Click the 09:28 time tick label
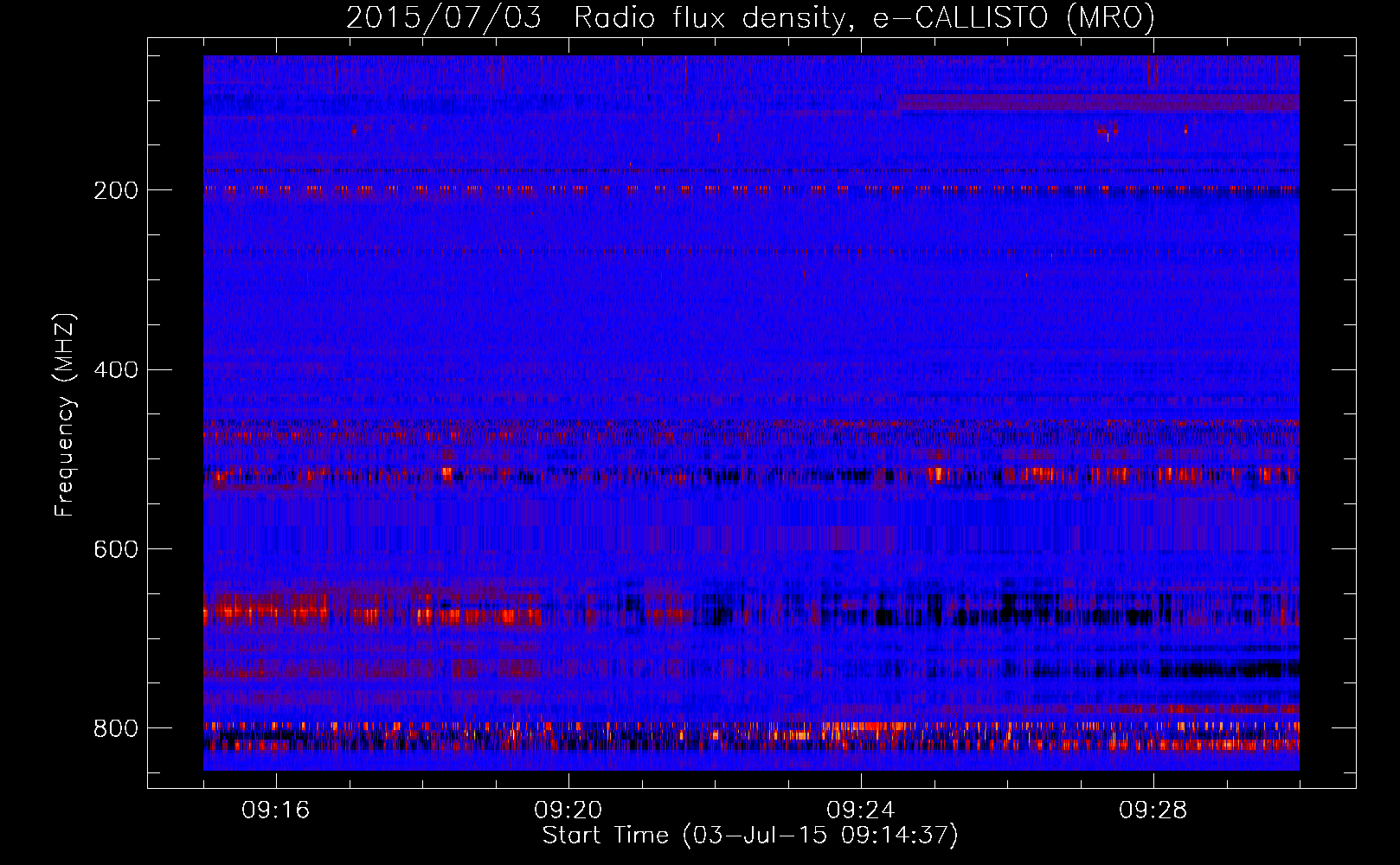This screenshot has height=865, width=1400. click(1153, 811)
